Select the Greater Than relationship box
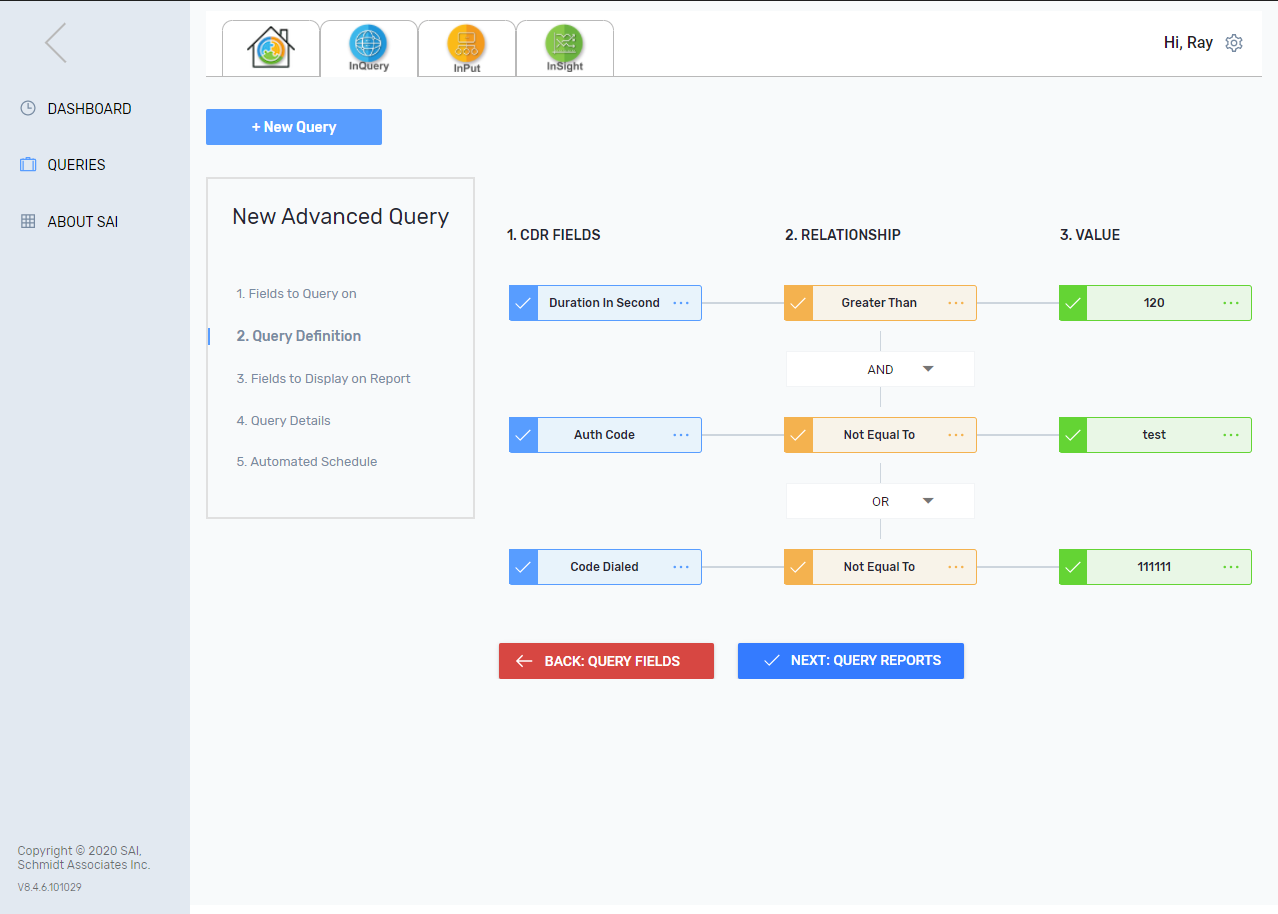This screenshot has height=914, width=1278. 880,303
